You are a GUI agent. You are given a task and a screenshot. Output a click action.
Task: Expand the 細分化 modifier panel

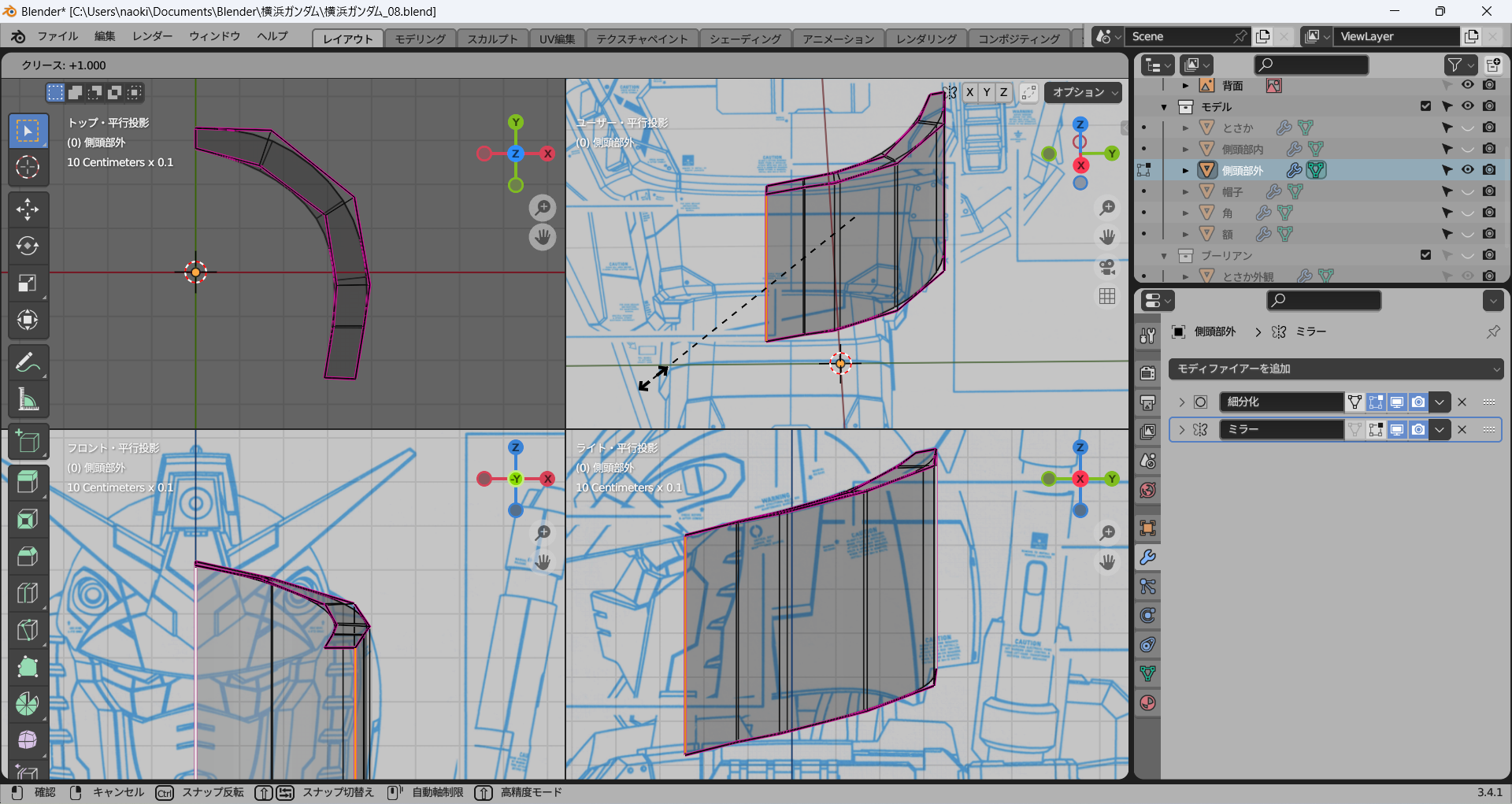(x=1181, y=402)
